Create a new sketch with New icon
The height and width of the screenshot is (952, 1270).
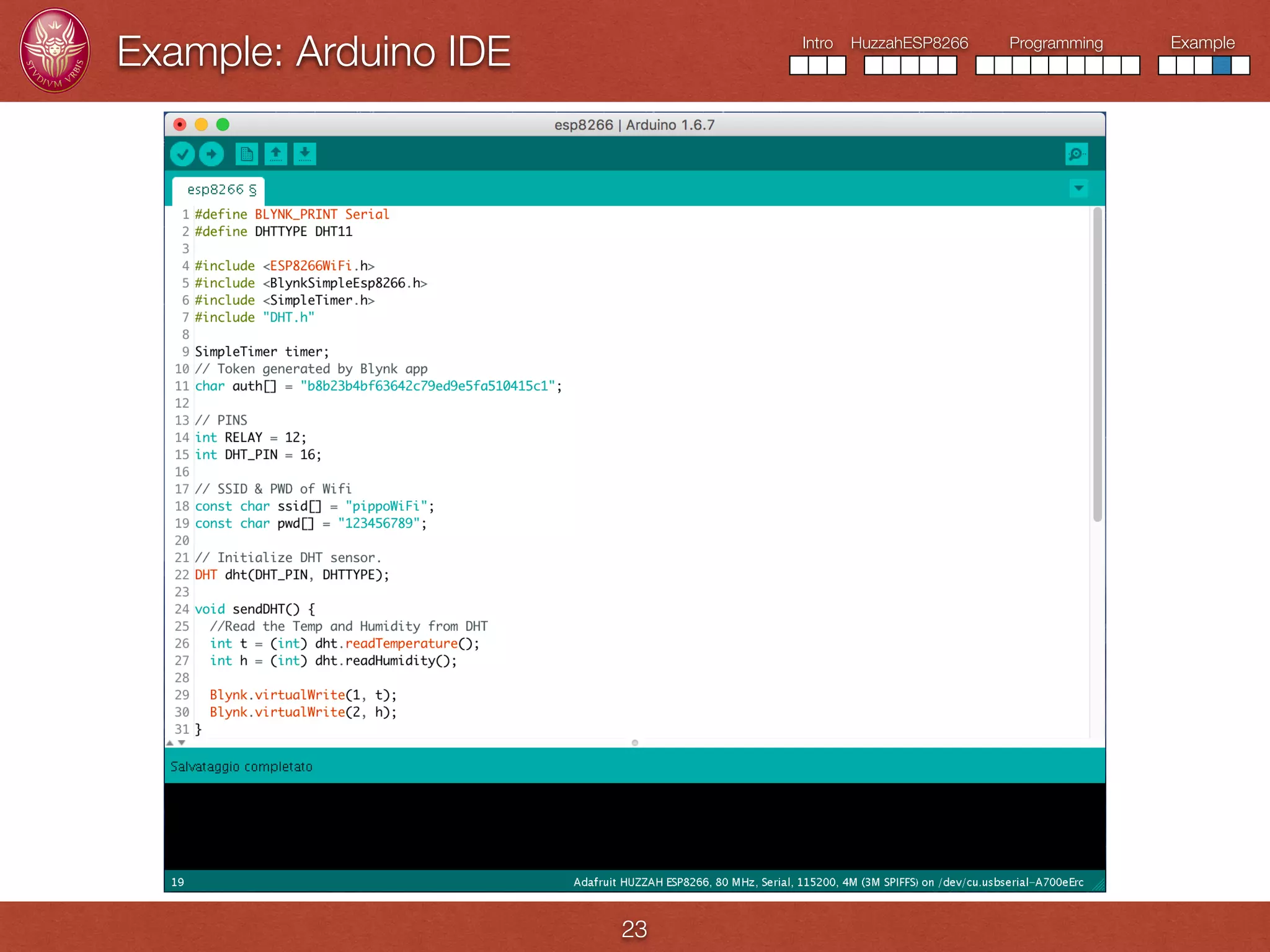click(x=247, y=154)
